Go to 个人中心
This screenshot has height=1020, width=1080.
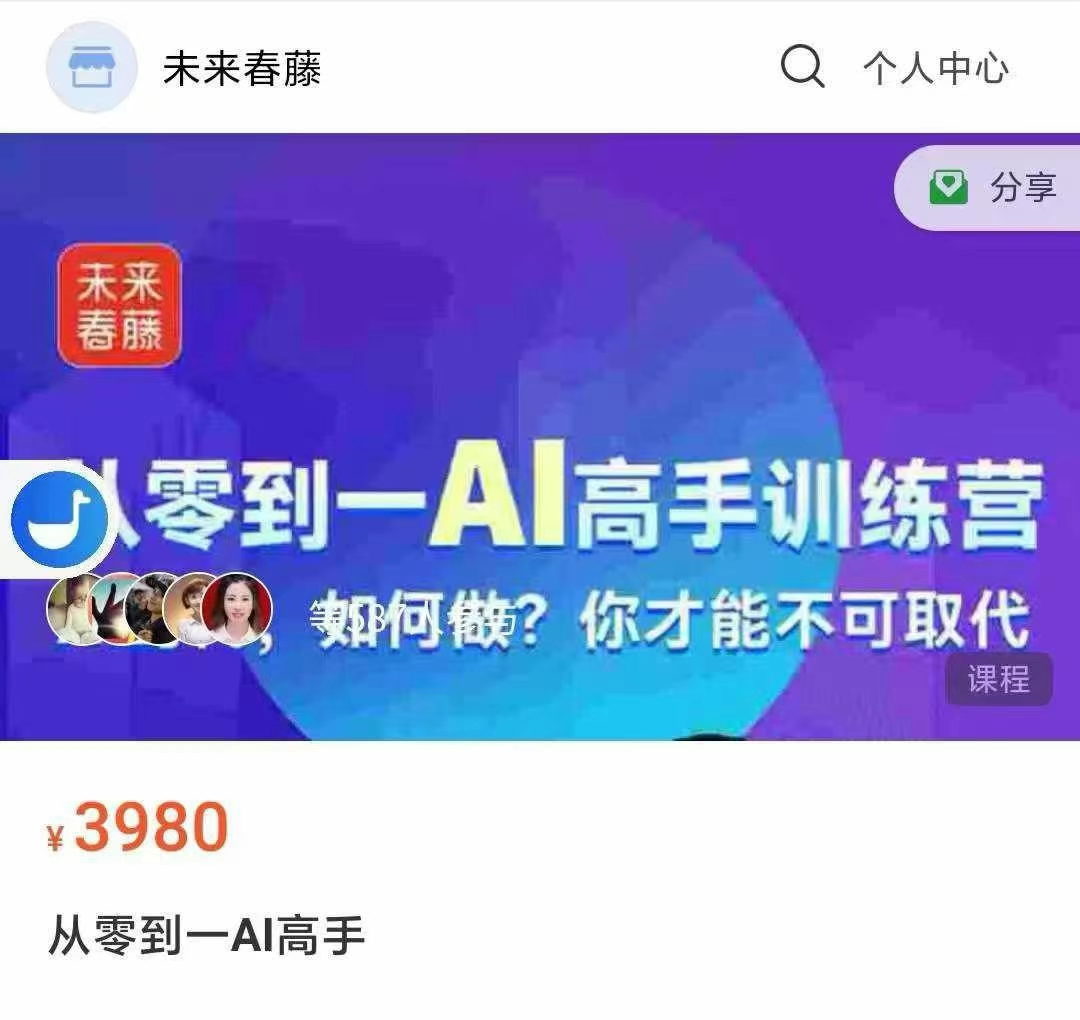(936, 68)
